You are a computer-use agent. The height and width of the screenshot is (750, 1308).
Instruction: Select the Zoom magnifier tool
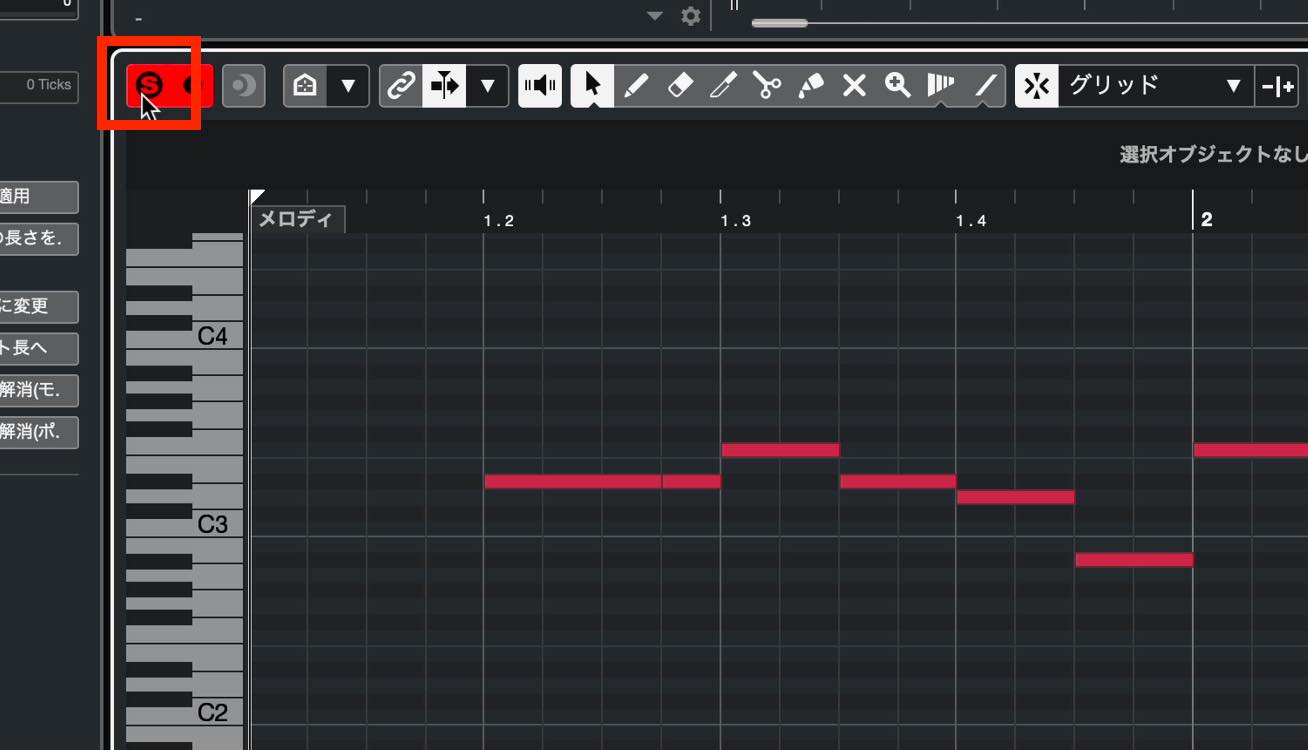coord(898,86)
